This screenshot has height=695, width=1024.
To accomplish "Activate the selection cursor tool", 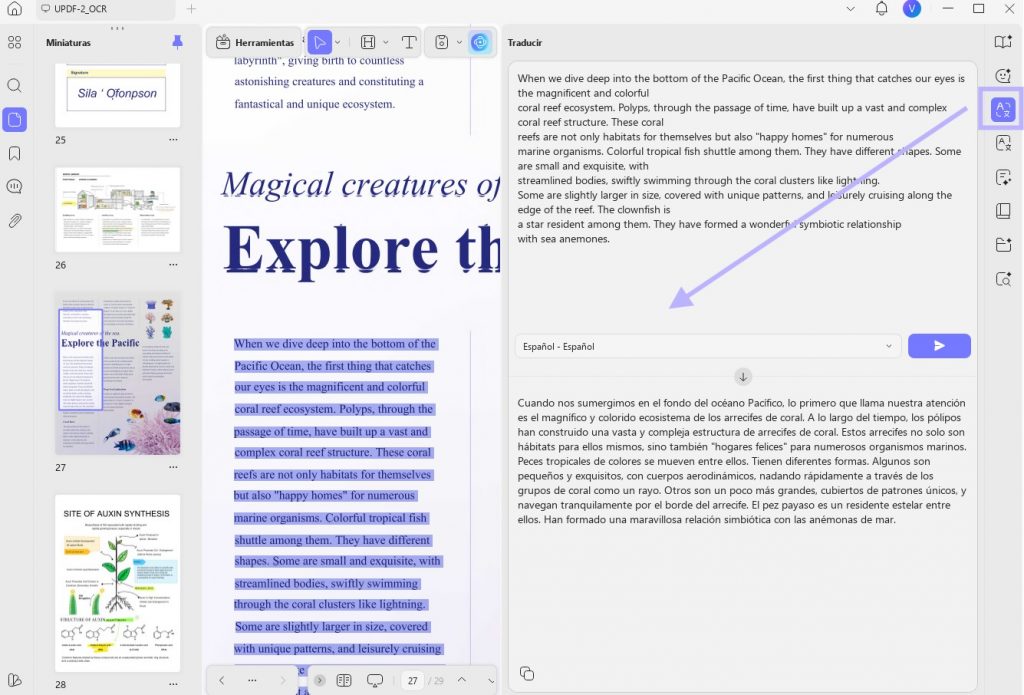I will point(319,42).
